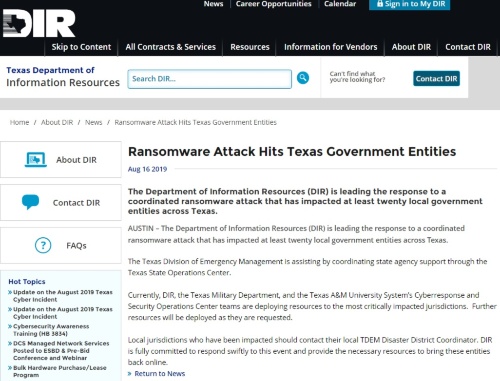500x381 pixels.
Task: Select Skip to Content in main navigation
Action: [81, 47]
